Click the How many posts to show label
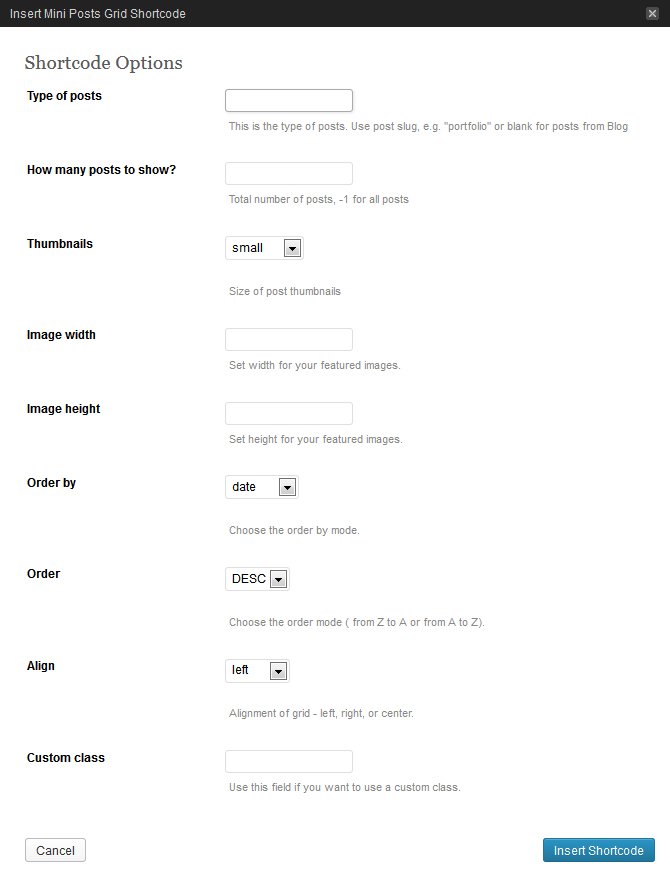The height and width of the screenshot is (882, 670). click(x=101, y=169)
